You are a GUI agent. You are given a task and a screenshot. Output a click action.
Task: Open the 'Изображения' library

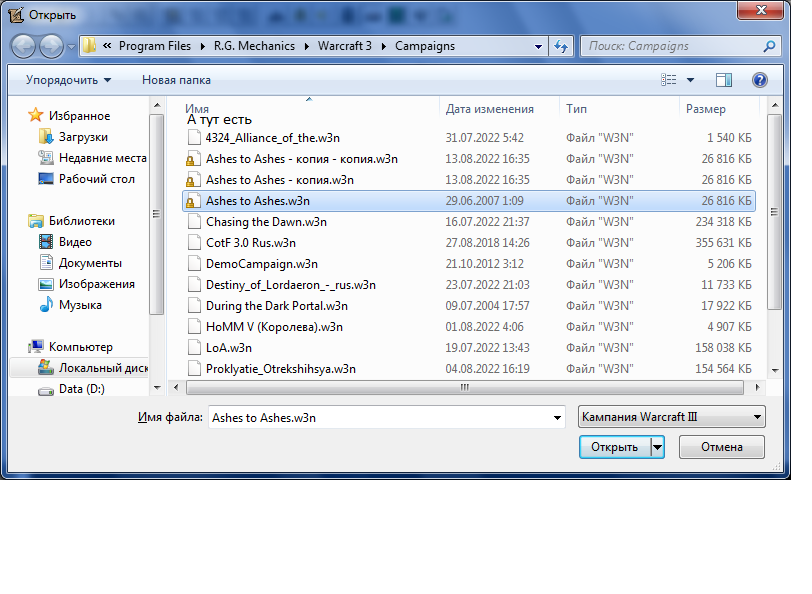tap(96, 284)
